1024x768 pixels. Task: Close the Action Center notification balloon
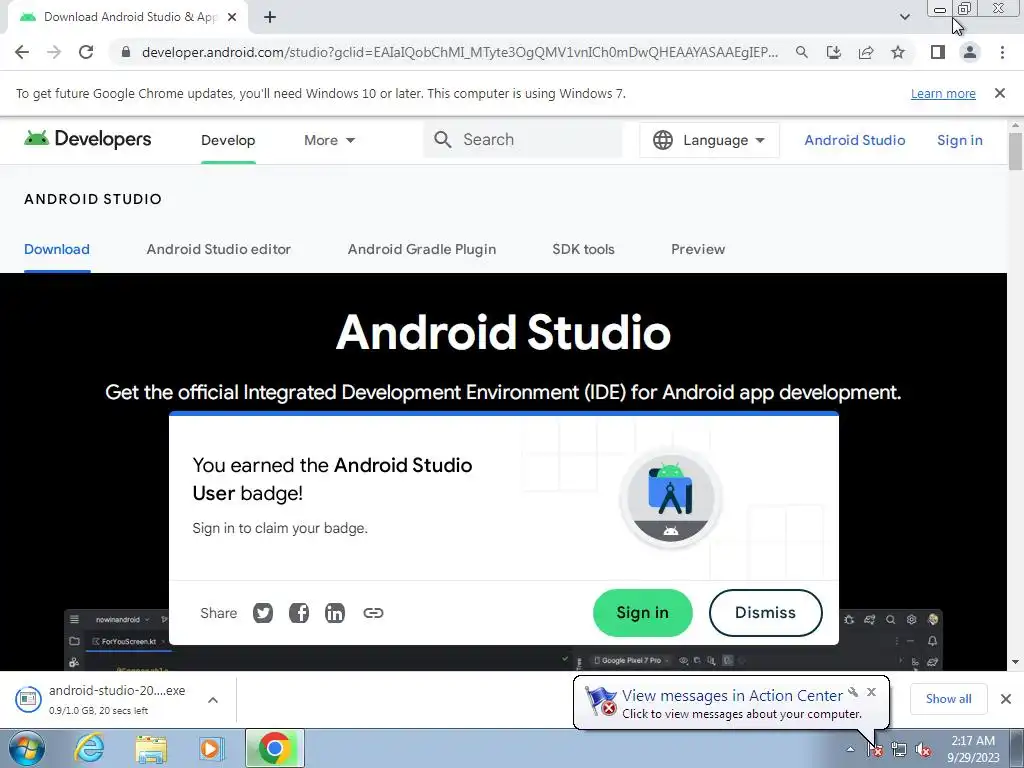871,692
